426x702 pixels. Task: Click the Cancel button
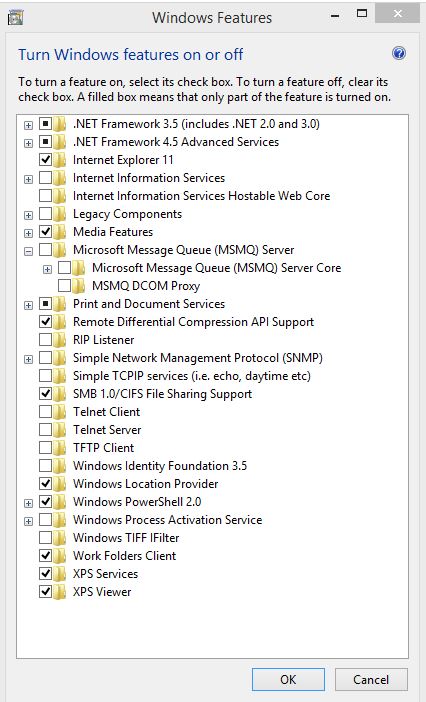[371, 679]
